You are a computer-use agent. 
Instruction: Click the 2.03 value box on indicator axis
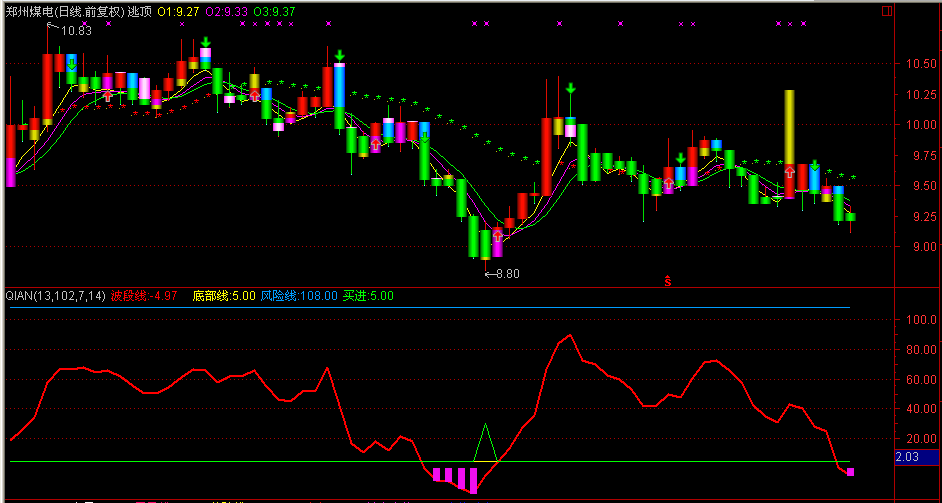point(908,457)
